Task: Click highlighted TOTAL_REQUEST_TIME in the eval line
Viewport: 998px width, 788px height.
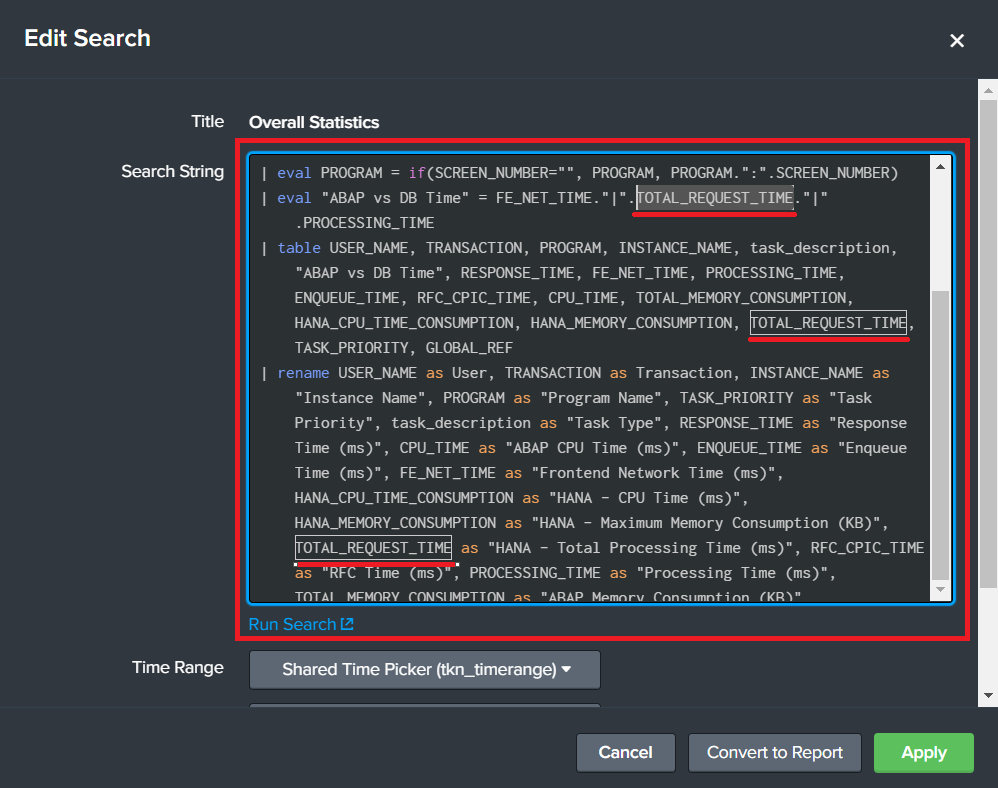Action: pos(715,198)
